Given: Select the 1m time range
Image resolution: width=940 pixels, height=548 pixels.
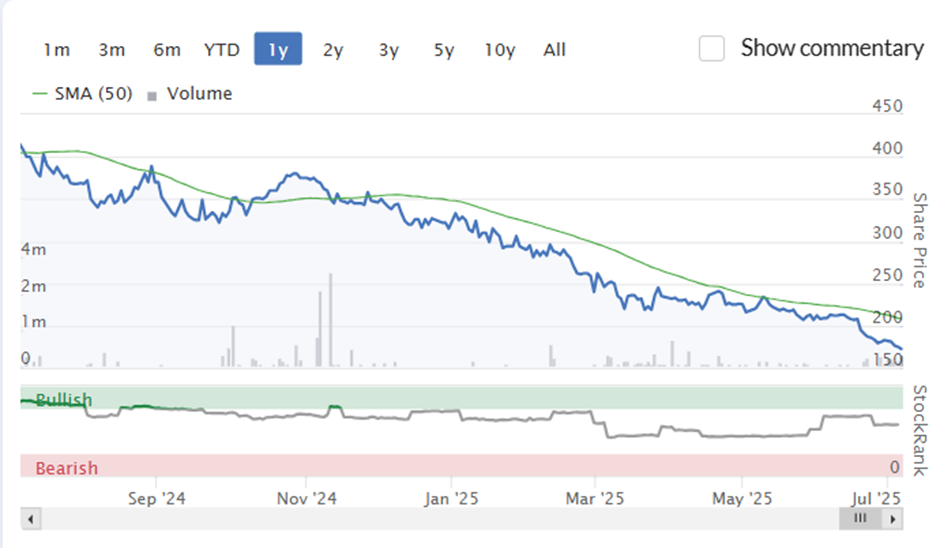Looking at the screenshot, I should click(56, 49).
